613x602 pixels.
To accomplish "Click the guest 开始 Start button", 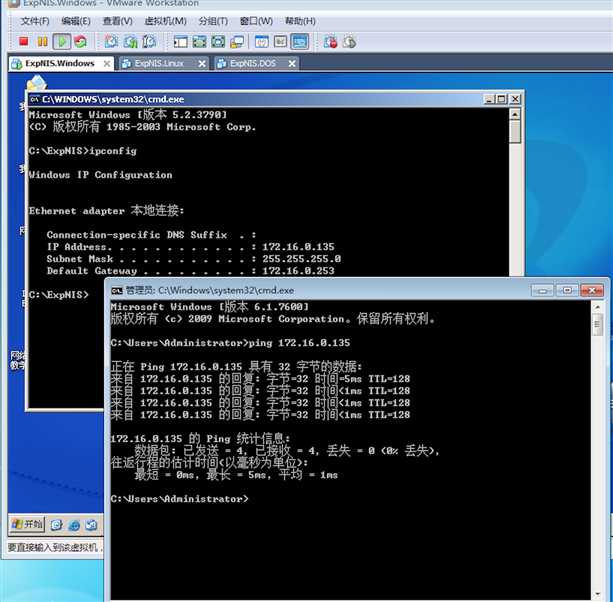I will 27,524.
